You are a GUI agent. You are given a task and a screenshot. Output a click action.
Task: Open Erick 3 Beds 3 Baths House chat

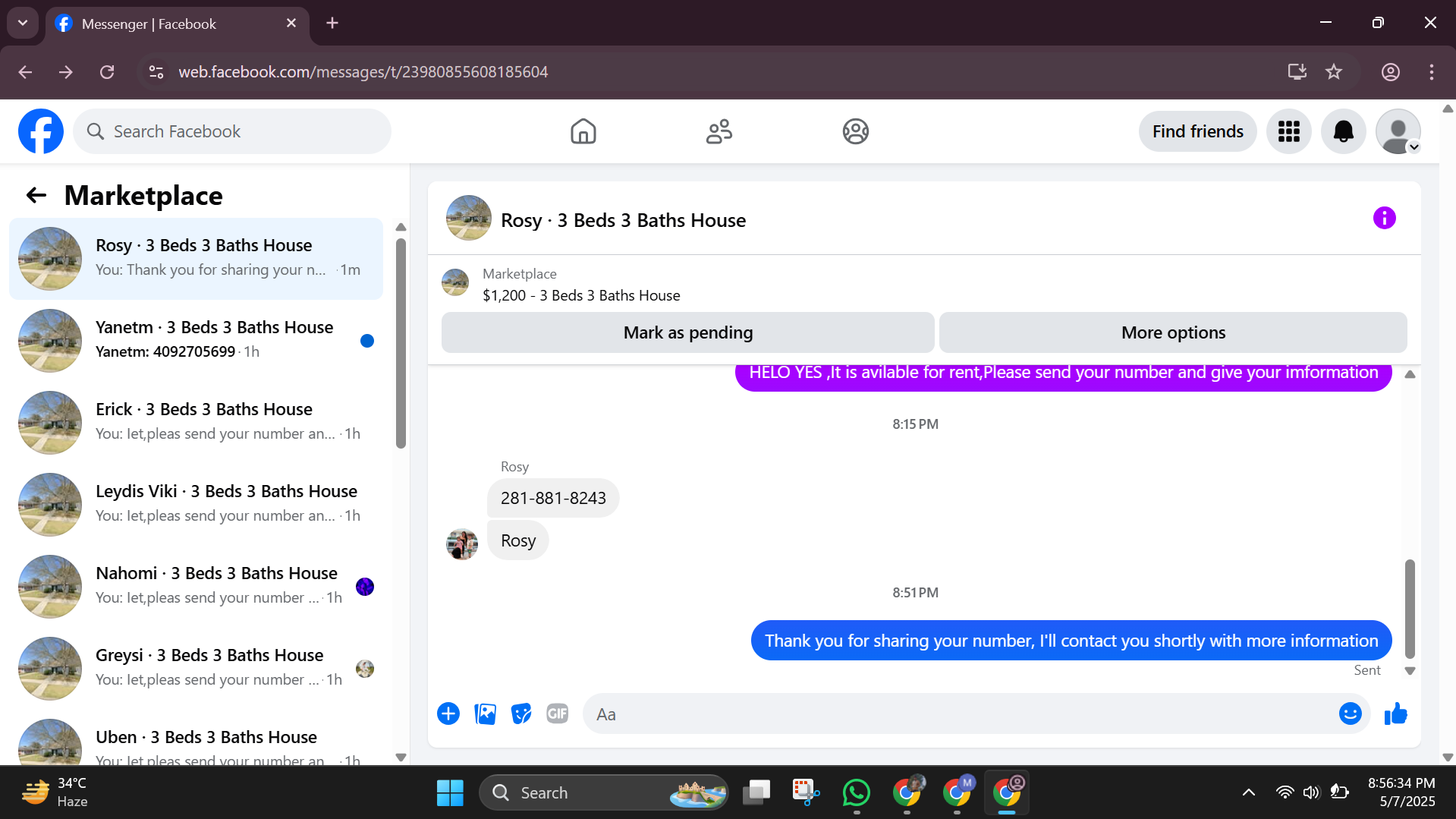pyautogui.click(x=196, y=423)
